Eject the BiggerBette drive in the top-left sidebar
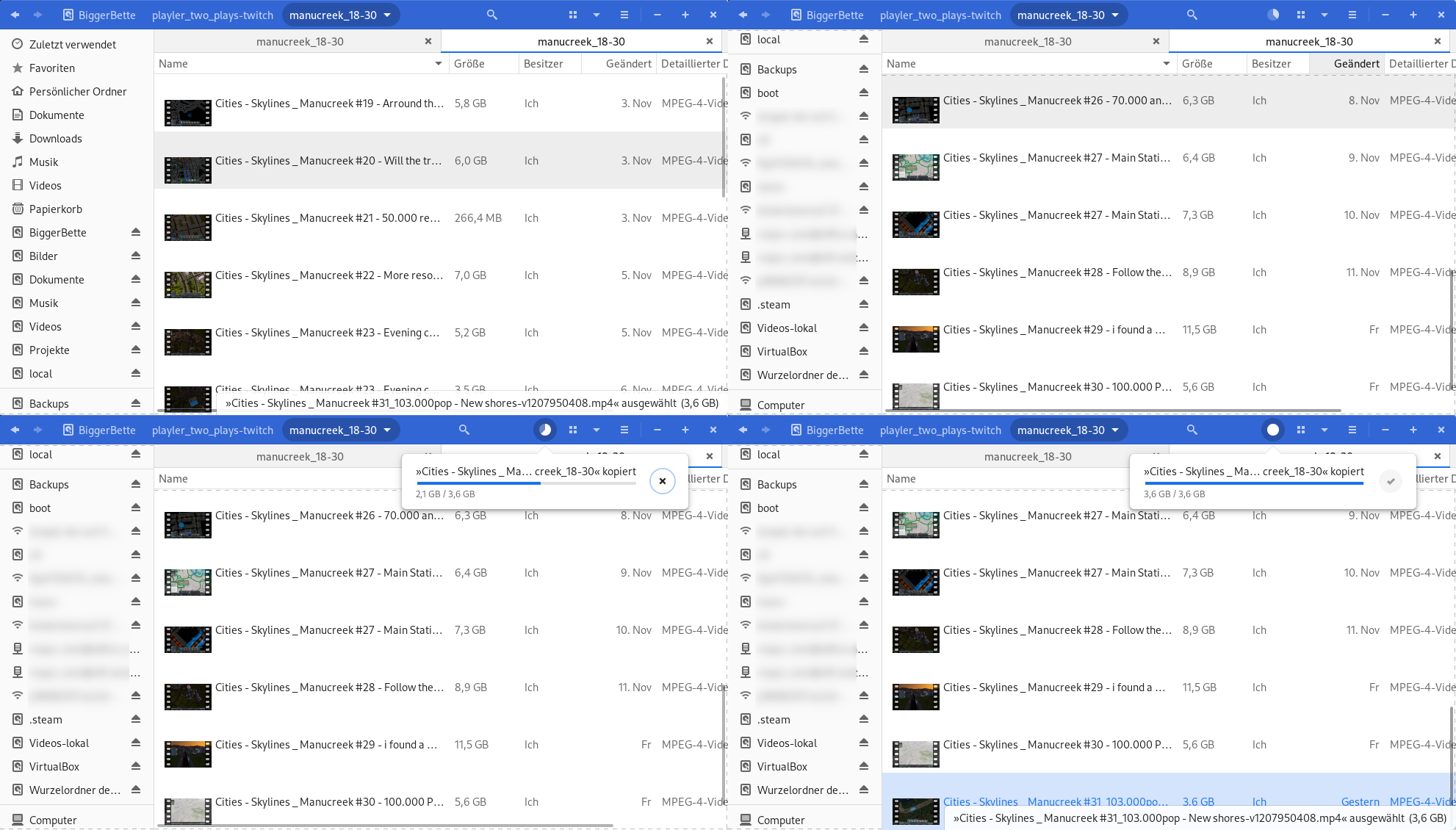The width and height of the screenshot is (1456, 830). pos(136,232)
